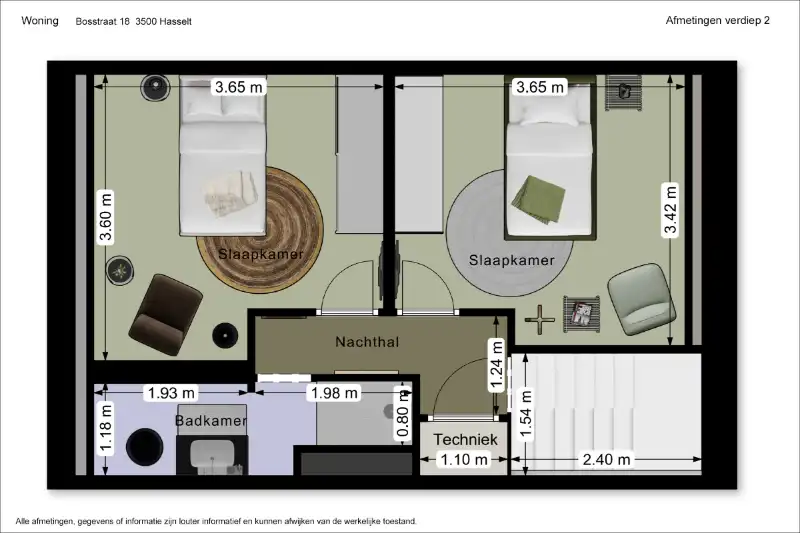This screenshot has height=533, width=800.
Task: Click the 1.93 m dimension label
Action: (171, 393)
